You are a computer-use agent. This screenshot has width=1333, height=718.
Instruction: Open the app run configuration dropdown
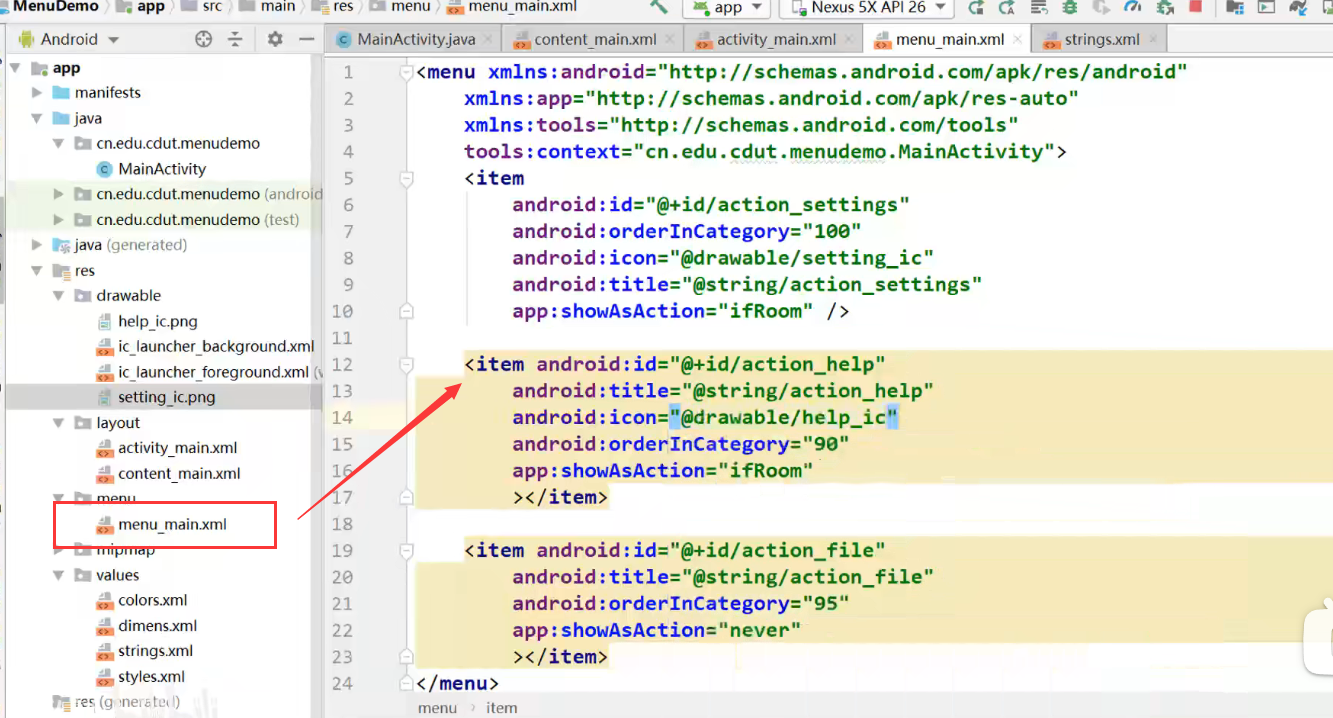pyautogui.click(x=727, y=7)
